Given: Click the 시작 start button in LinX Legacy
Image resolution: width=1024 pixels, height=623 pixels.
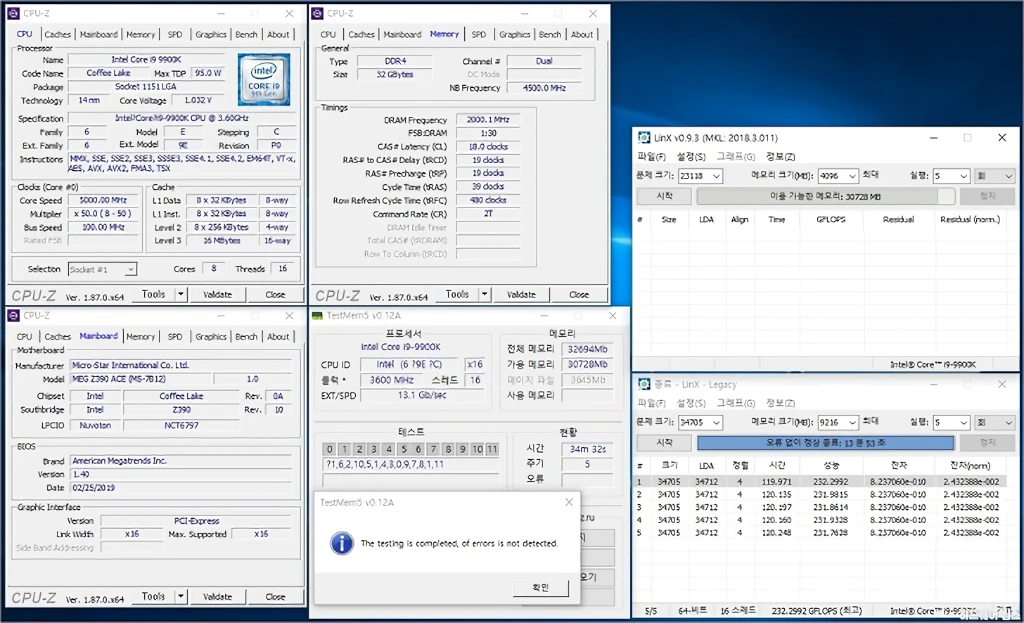Looking at the screenshot, I should 664,443.
